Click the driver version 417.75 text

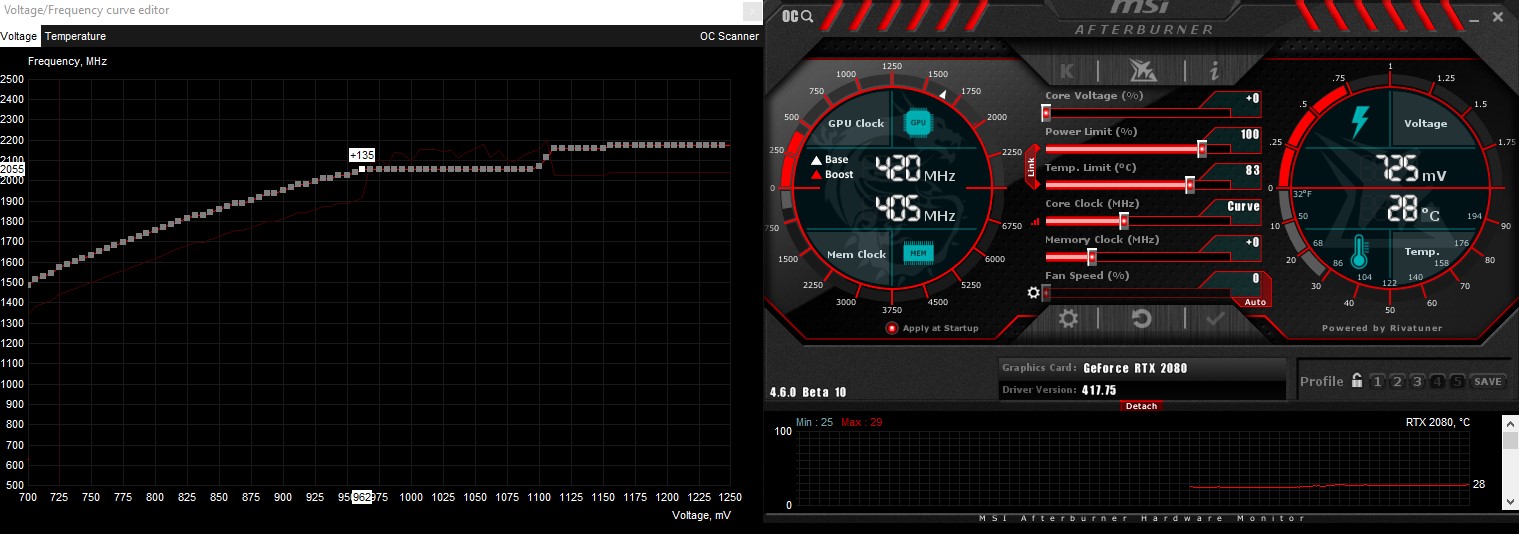(1099, 390)
